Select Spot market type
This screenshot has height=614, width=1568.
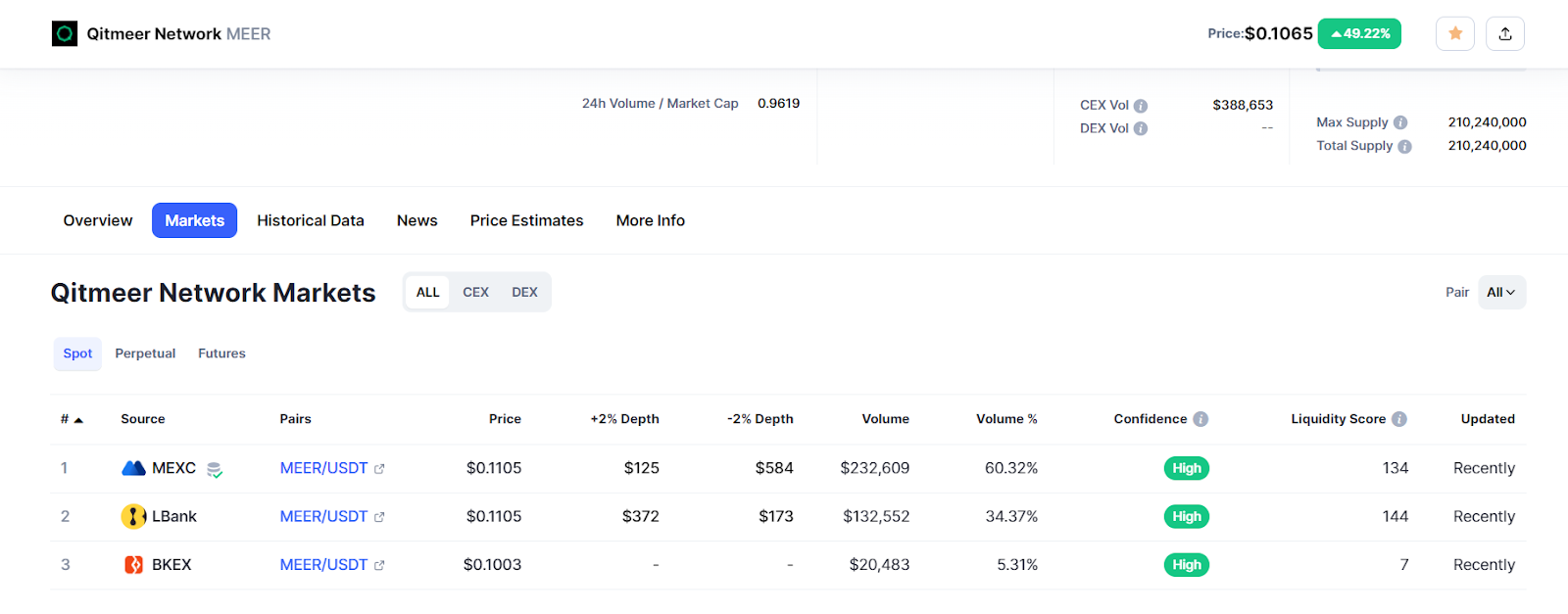[x=77, y=354]
